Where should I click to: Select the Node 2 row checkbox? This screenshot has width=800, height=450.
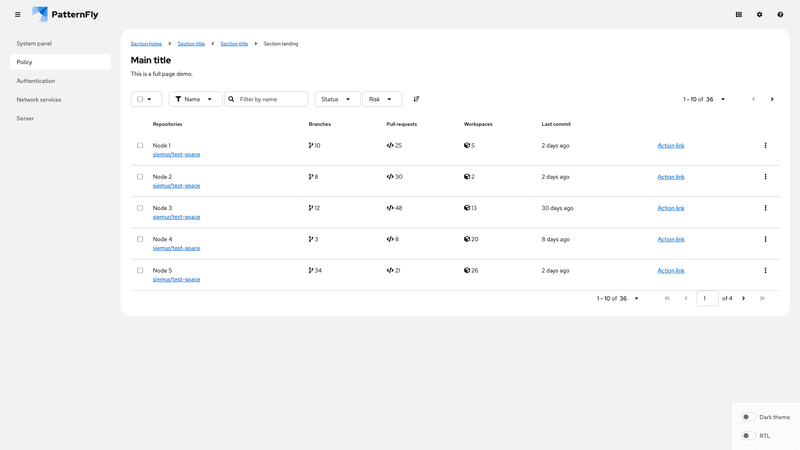140,177
